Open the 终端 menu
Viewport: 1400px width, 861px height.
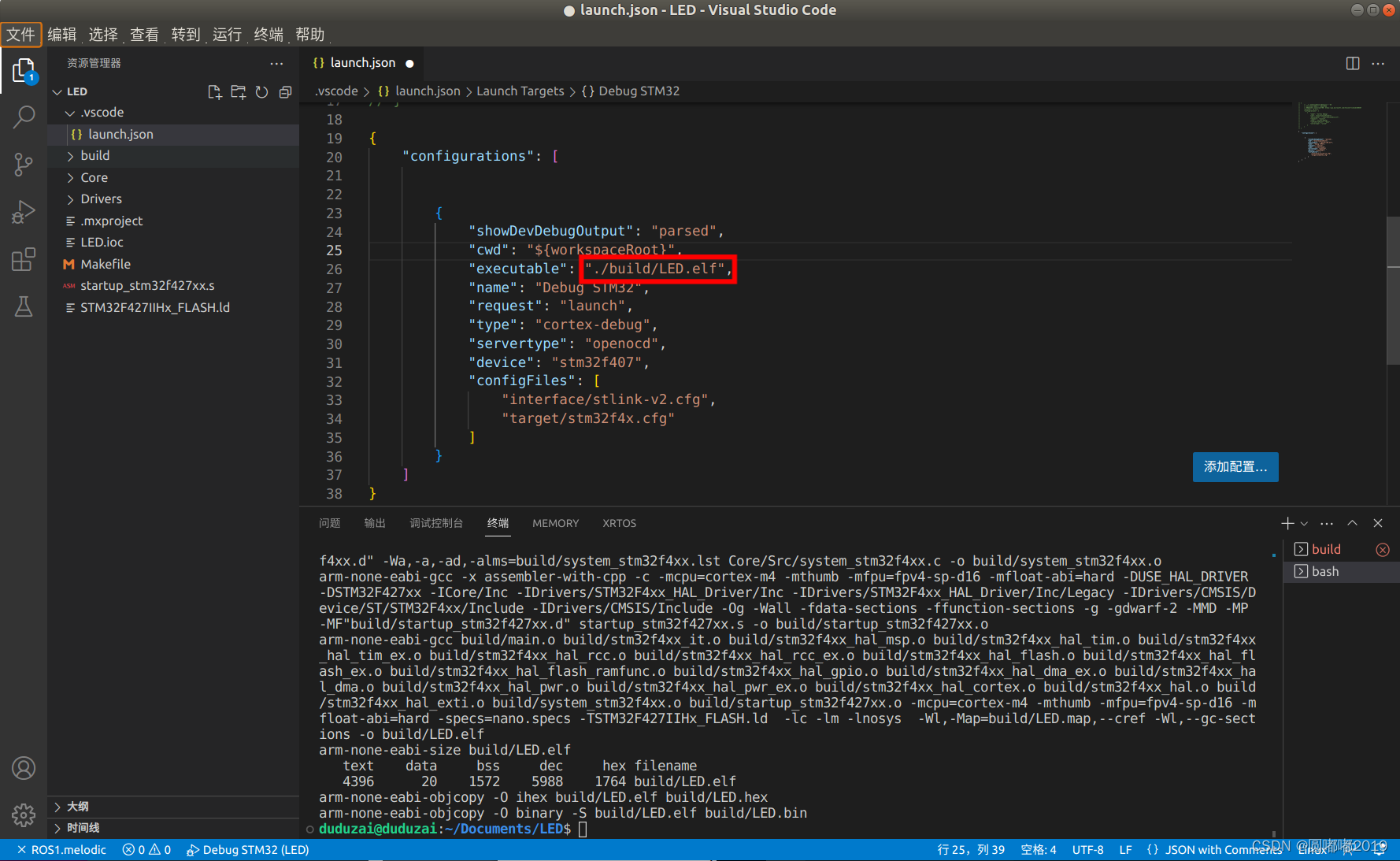pyautogui.click(x=269, y=35)
